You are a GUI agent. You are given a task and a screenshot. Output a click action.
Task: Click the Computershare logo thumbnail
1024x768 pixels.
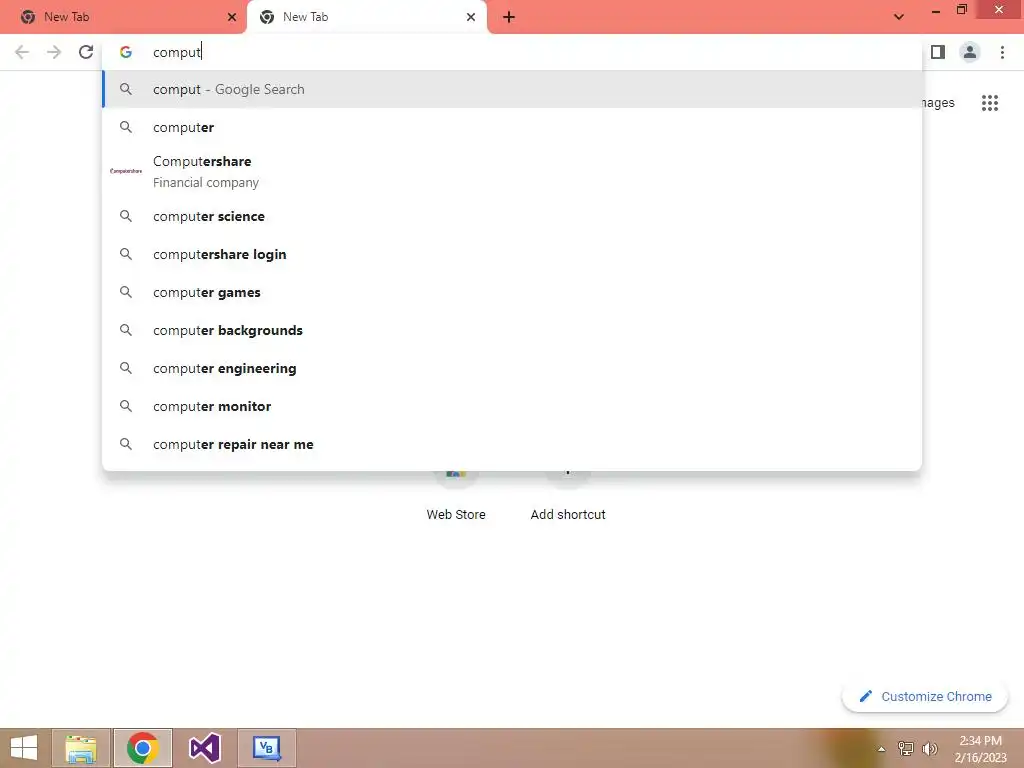tap(126, 171)
